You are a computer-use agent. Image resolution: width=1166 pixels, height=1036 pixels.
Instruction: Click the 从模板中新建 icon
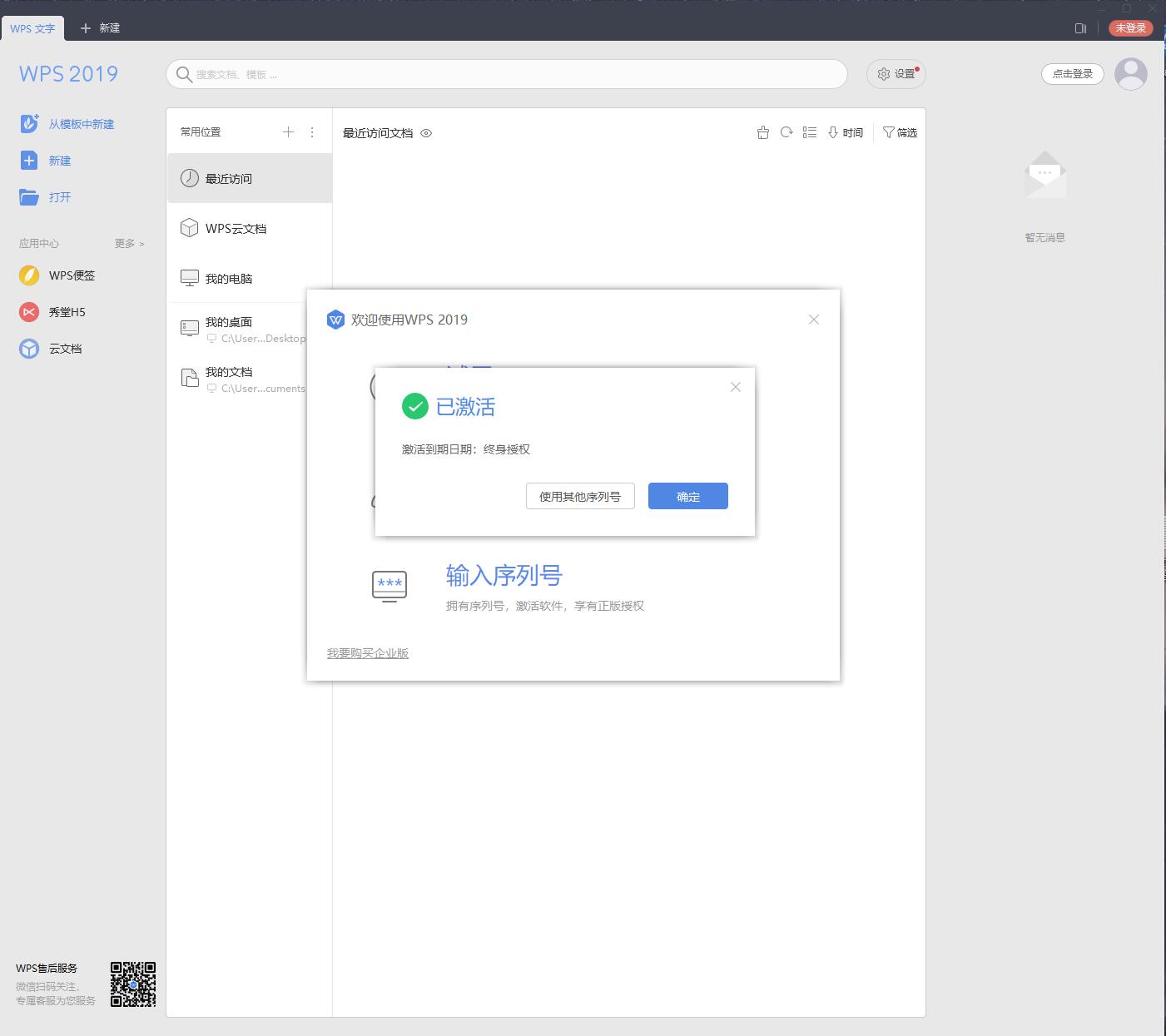[x=29, y=124]
